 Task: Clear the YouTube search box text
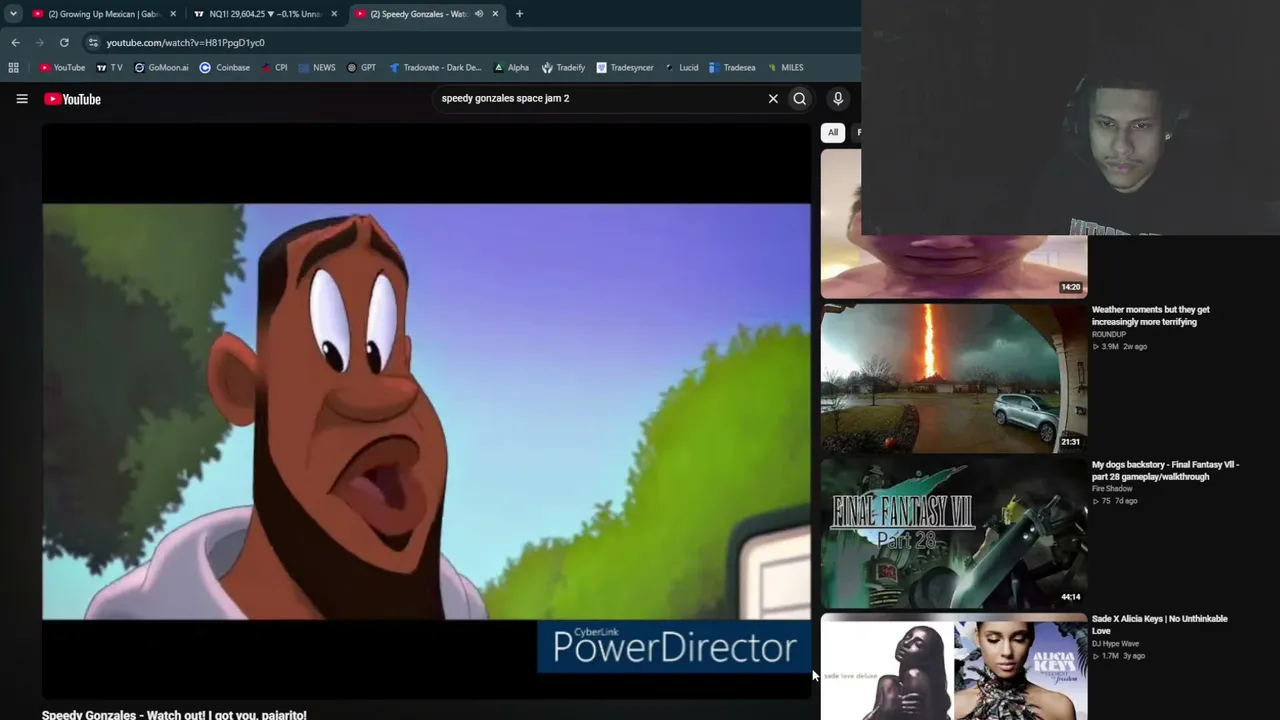773,99
